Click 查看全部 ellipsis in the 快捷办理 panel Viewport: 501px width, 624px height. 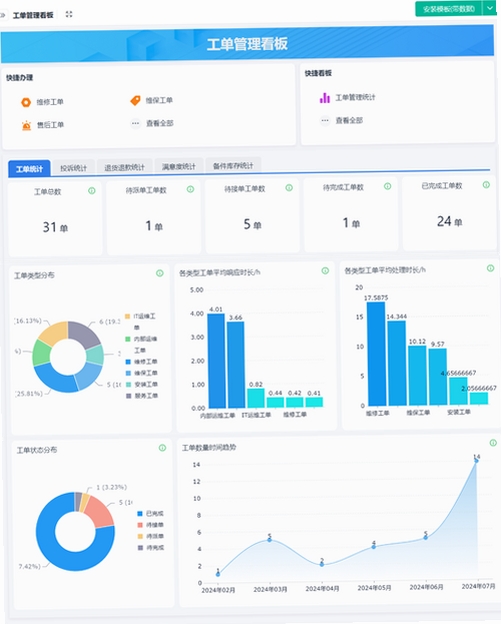(x=135, y=123)
